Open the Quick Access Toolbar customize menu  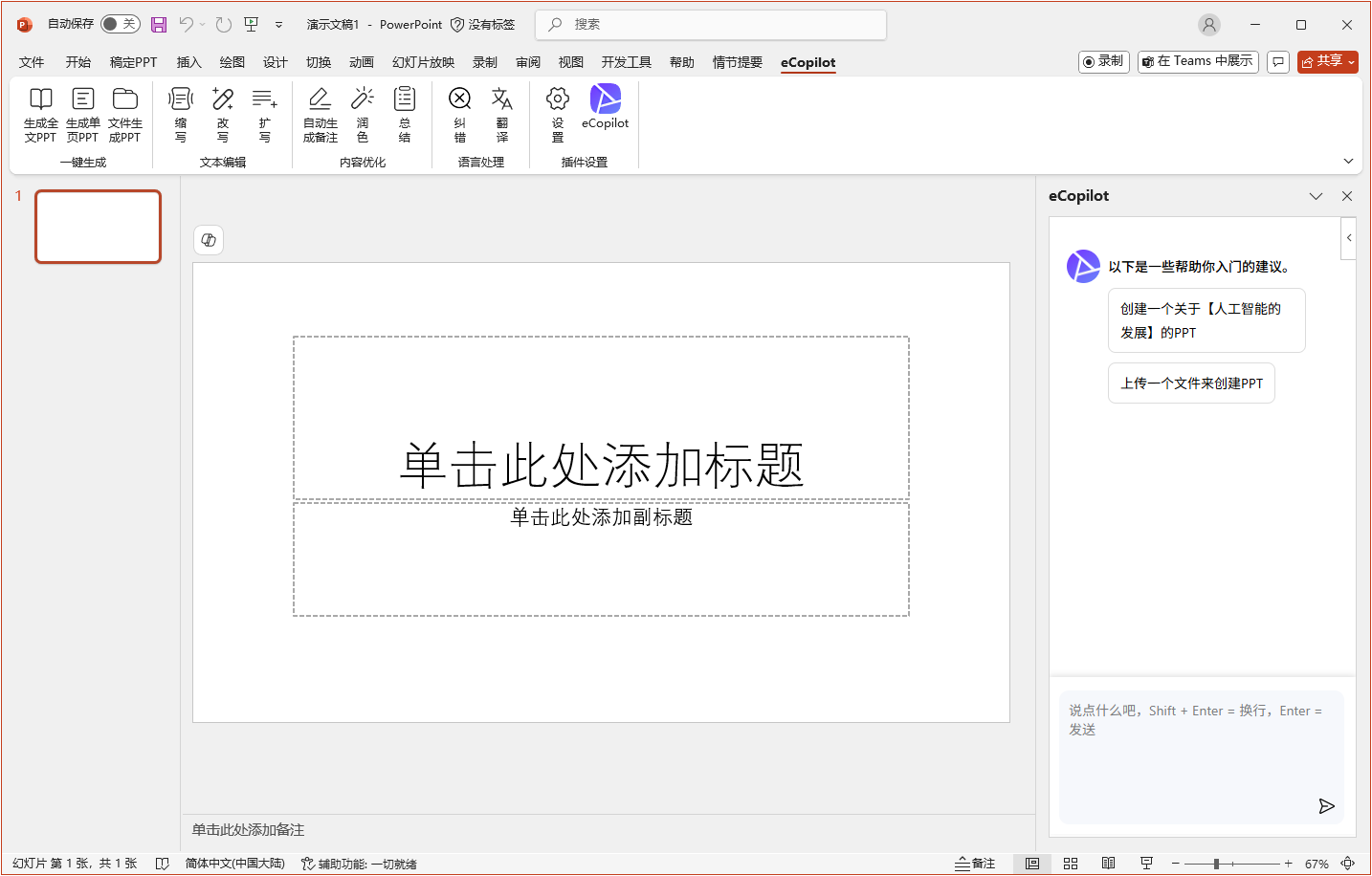click(x=278, y=25)
